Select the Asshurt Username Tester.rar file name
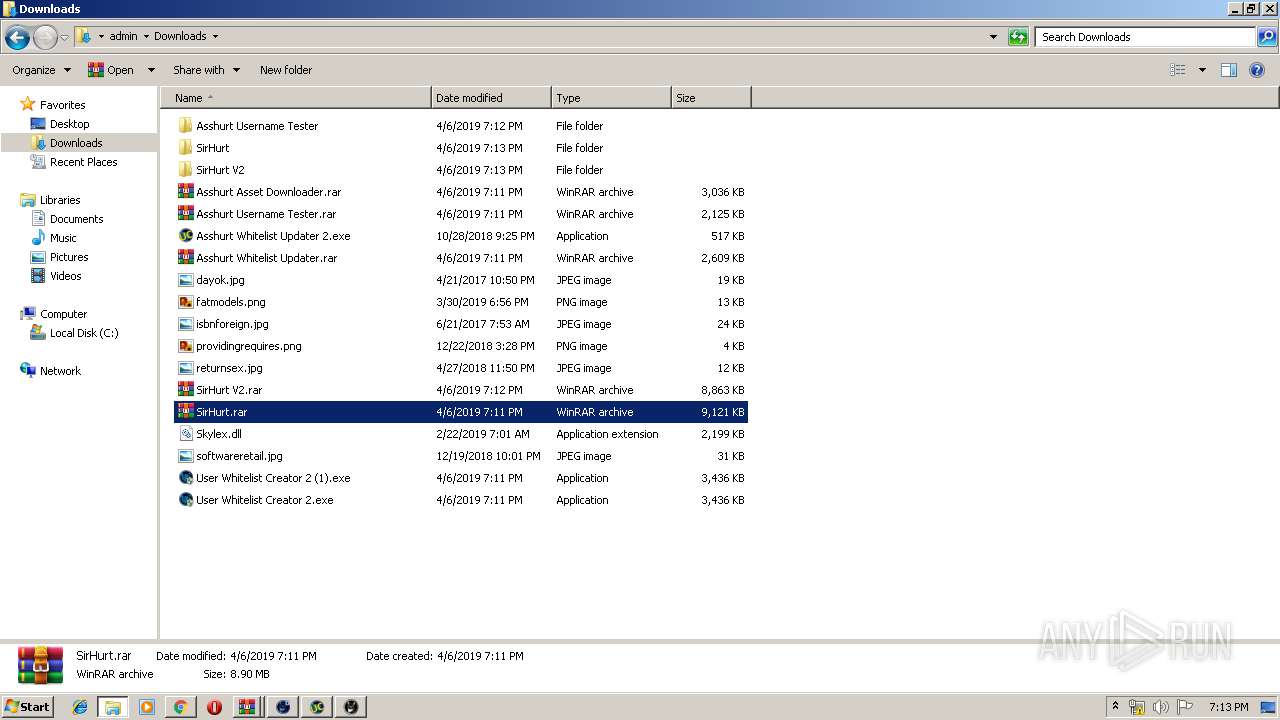The image size is (1280, 720). 266,214
